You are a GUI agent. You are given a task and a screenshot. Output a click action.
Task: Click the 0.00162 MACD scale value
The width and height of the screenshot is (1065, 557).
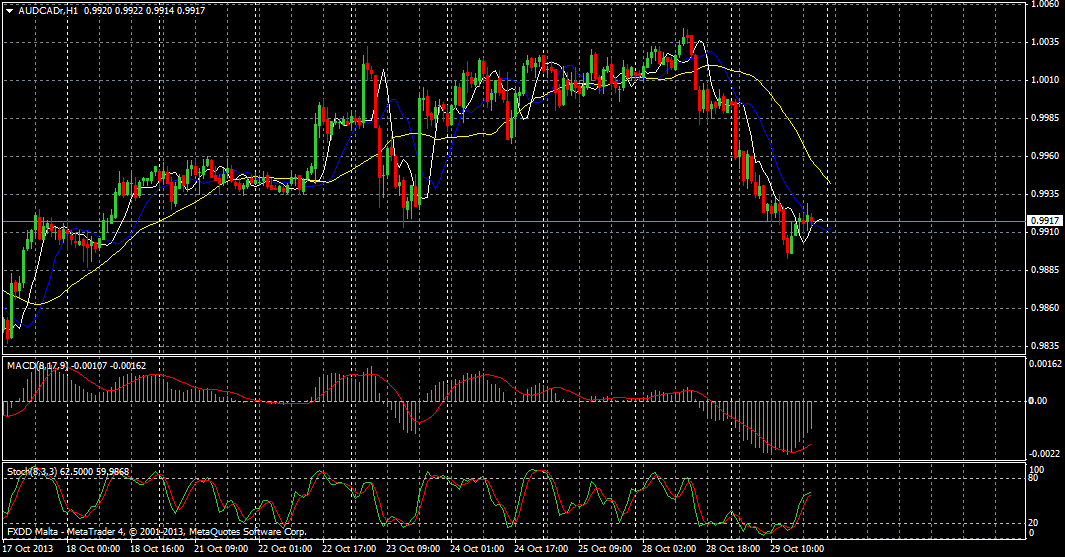tap(1045, 364)
